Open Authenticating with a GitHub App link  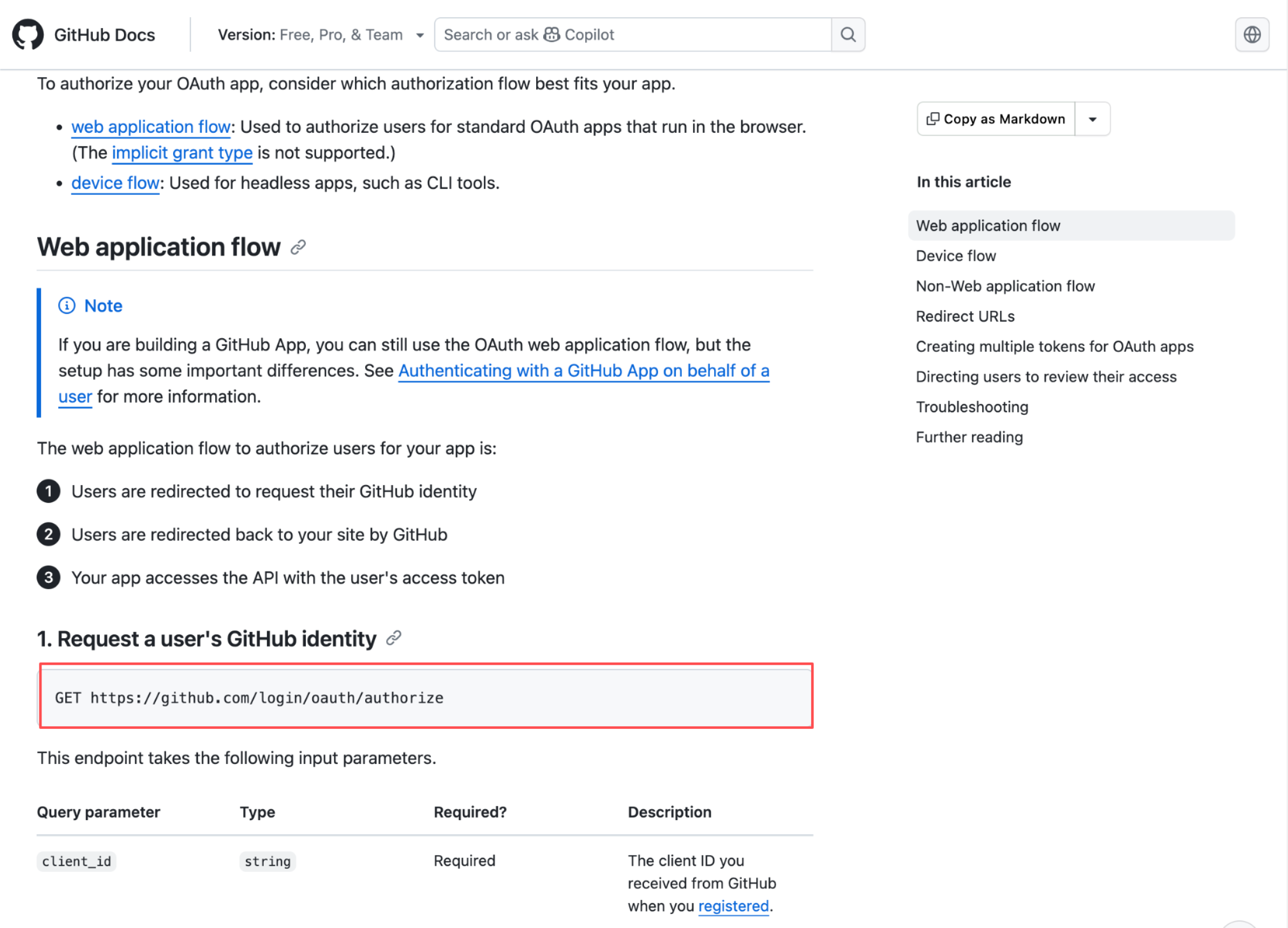[584, 370]
